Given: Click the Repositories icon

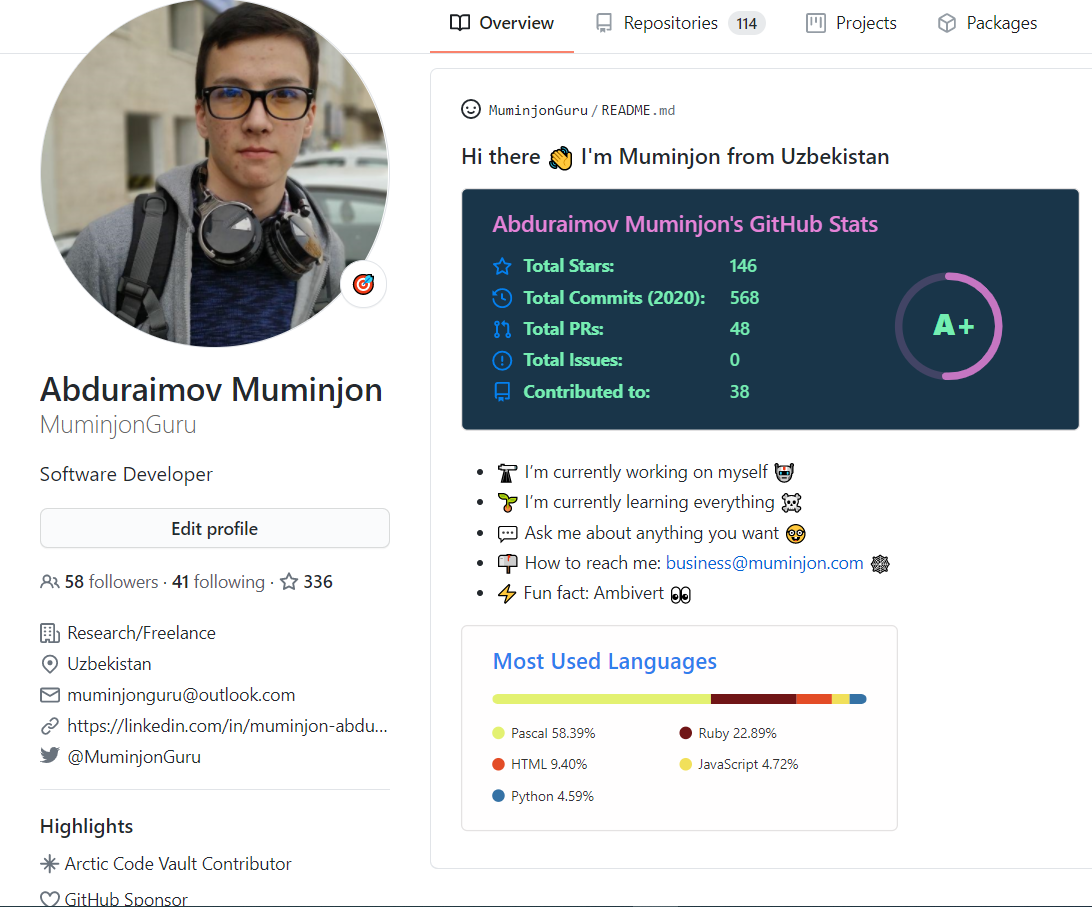Looking at the screenshot, I should pos(604,23).
